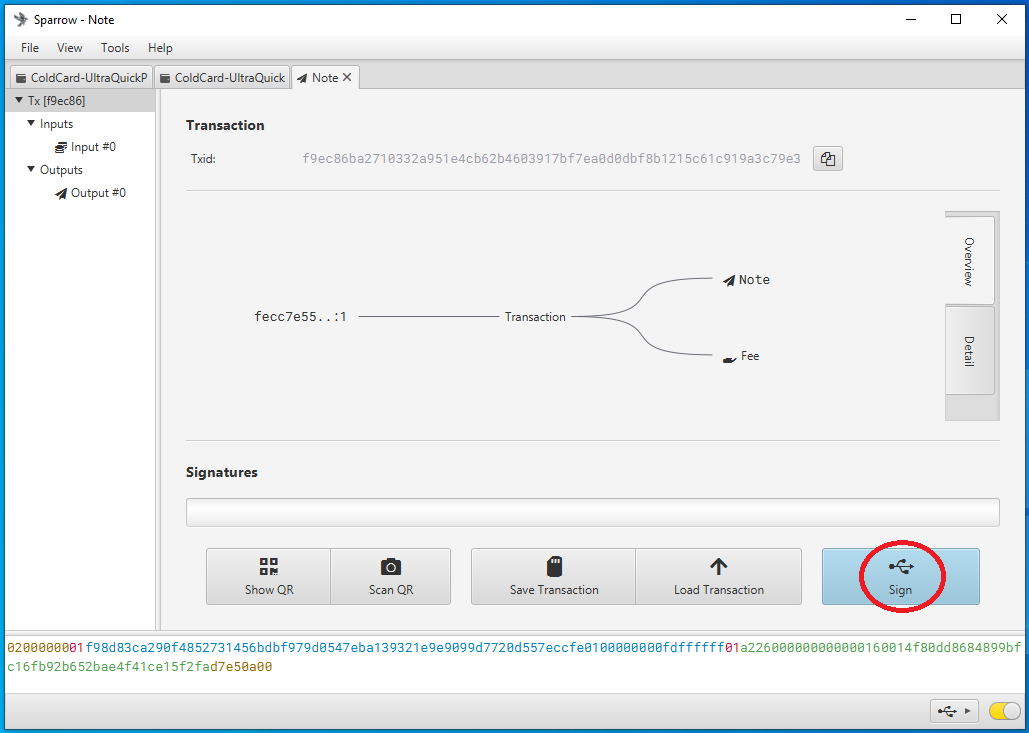Image resolution: width=1029 pixels, height=733 pixels.
Task: Collapse the Inputs tree node
Action: pyautogui.click(x=31, y=123)
